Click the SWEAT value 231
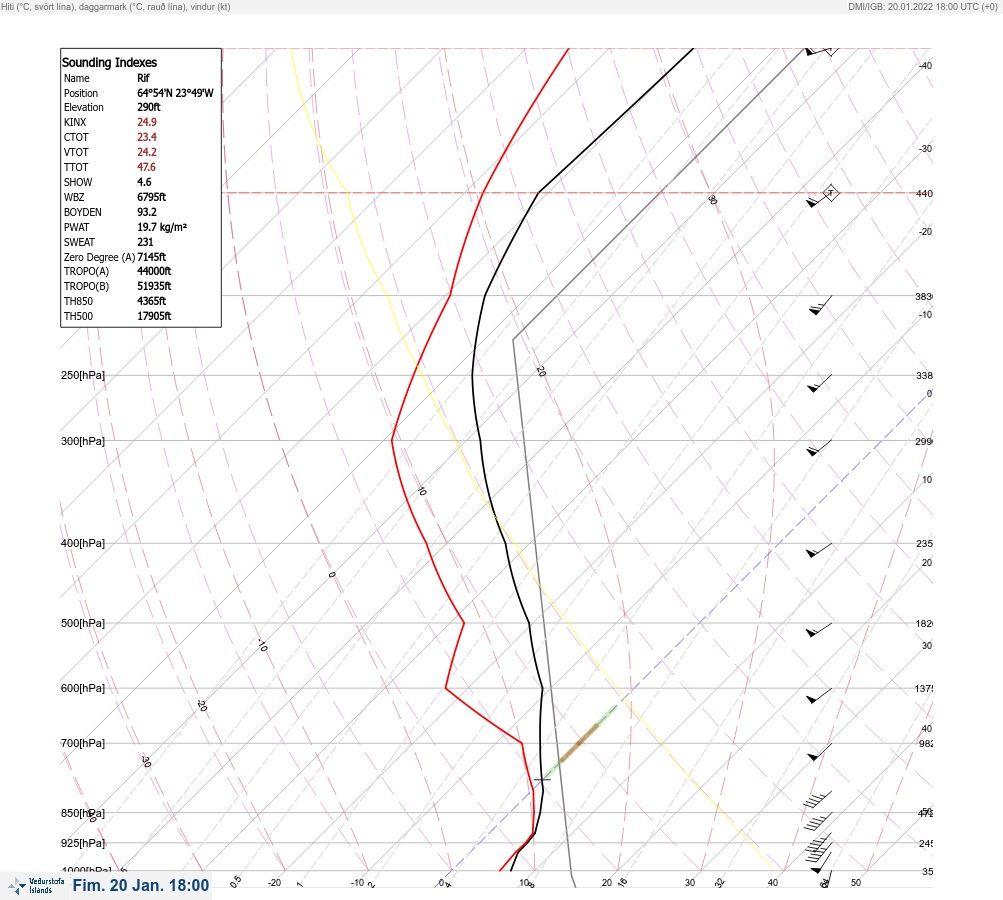 coord(145,242)
